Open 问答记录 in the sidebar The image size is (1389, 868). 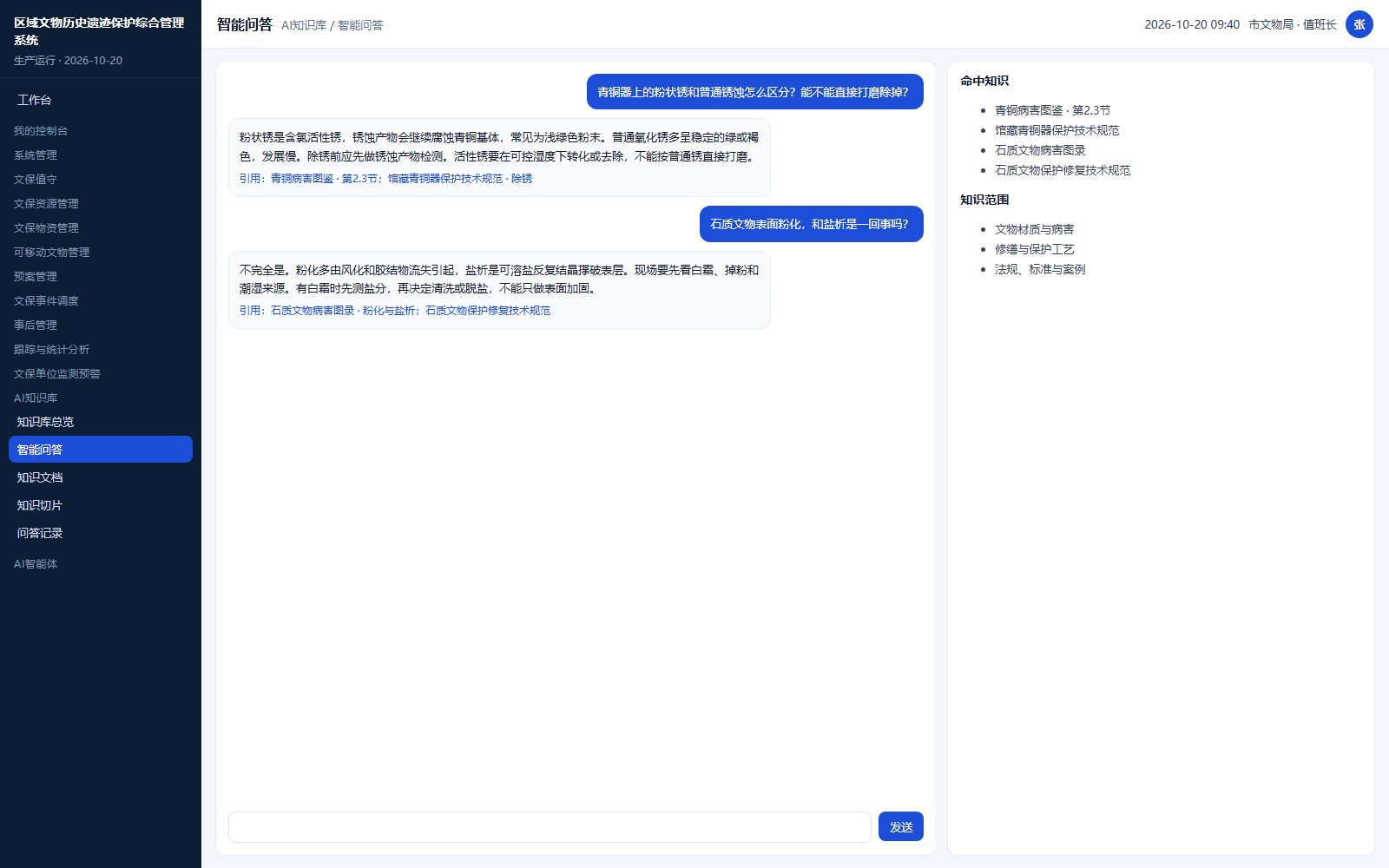tap(101, 533)
